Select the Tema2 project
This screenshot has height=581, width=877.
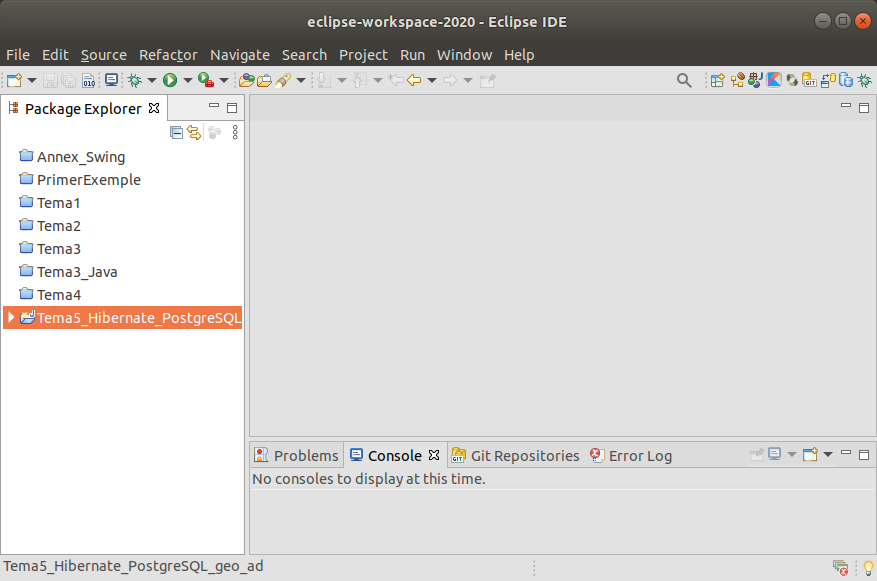59,226
